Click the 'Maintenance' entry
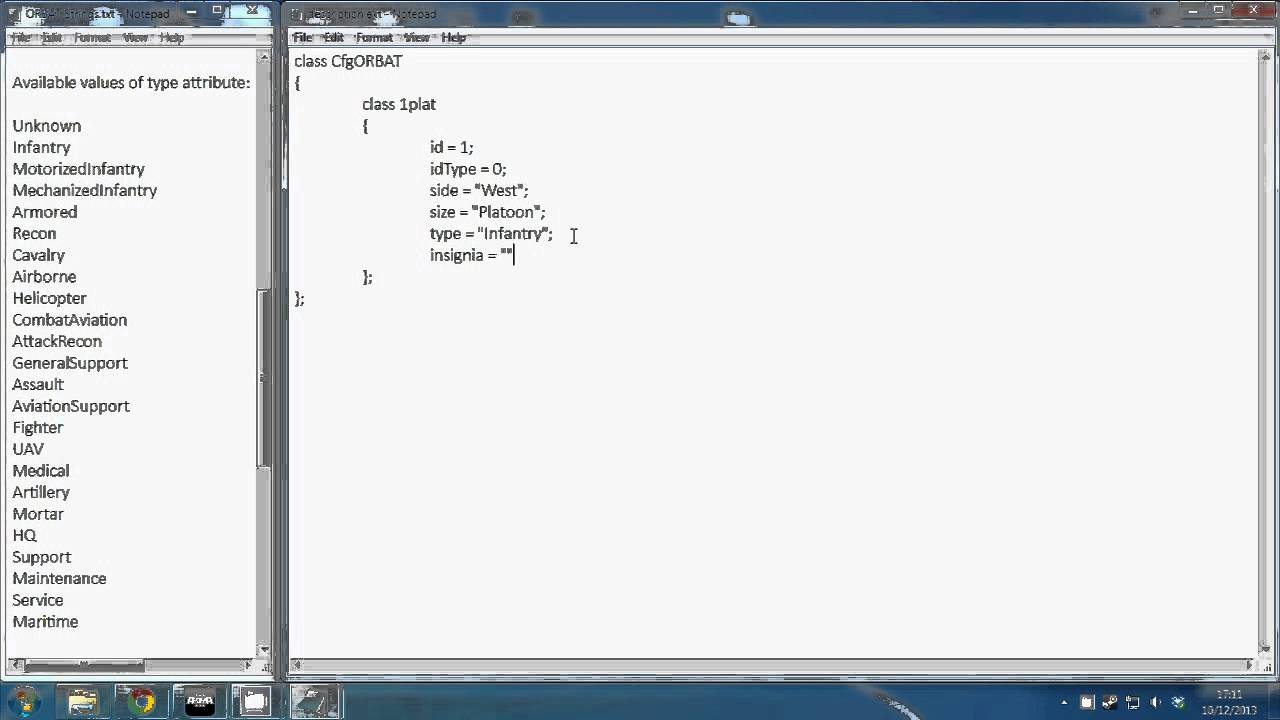This screenshot has height=720, width=1280. (x=59, y=578)
